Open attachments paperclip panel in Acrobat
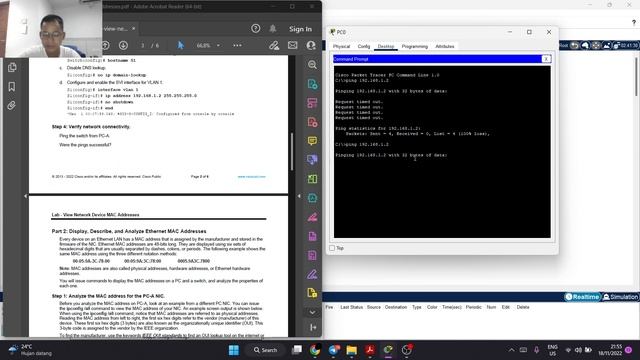 coord(12,106)
